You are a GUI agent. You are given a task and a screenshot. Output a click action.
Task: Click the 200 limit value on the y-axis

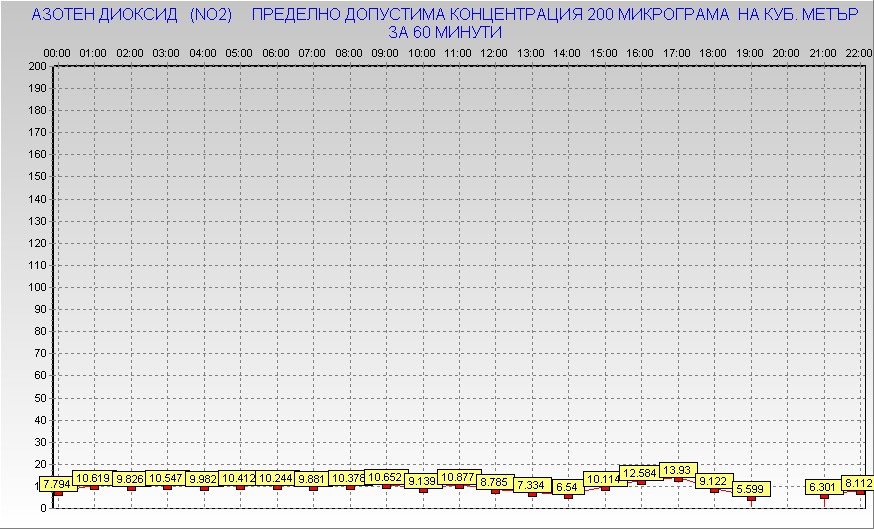(37, 66)
